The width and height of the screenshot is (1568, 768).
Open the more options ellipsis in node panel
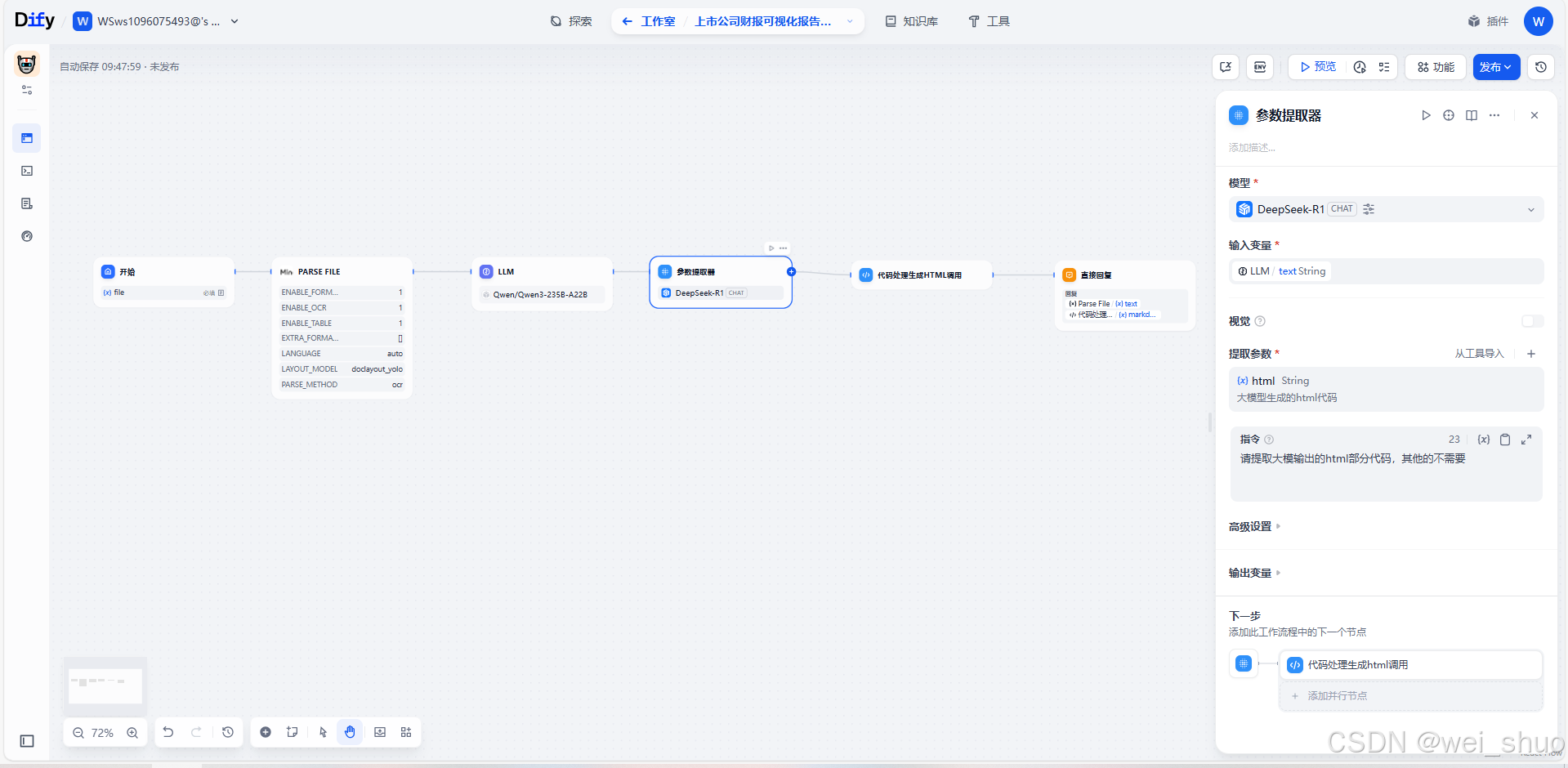coord(1494,115)
